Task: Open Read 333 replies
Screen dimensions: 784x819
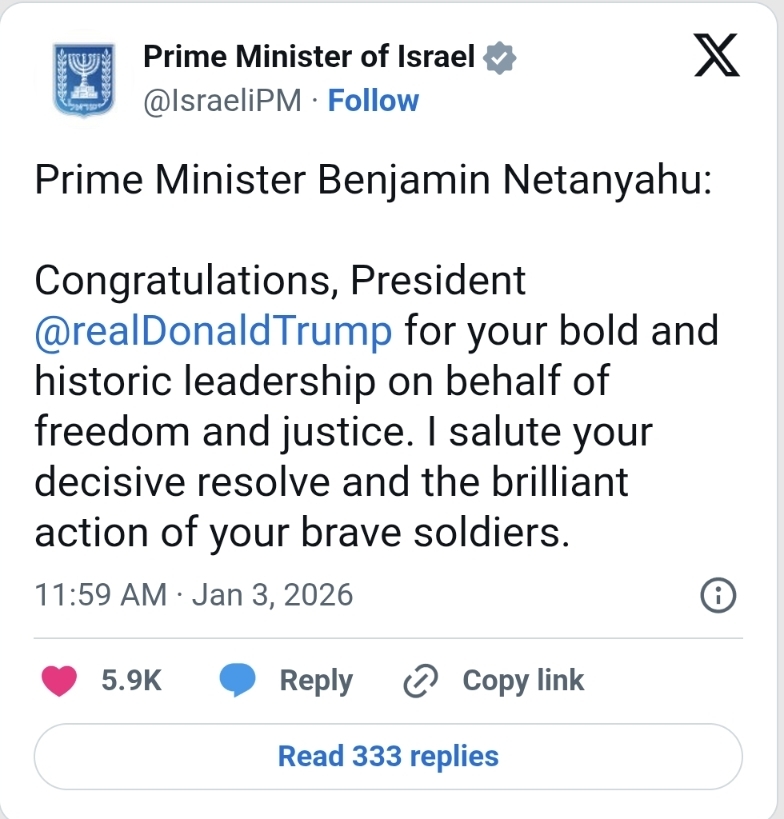Action: [388, 756]
